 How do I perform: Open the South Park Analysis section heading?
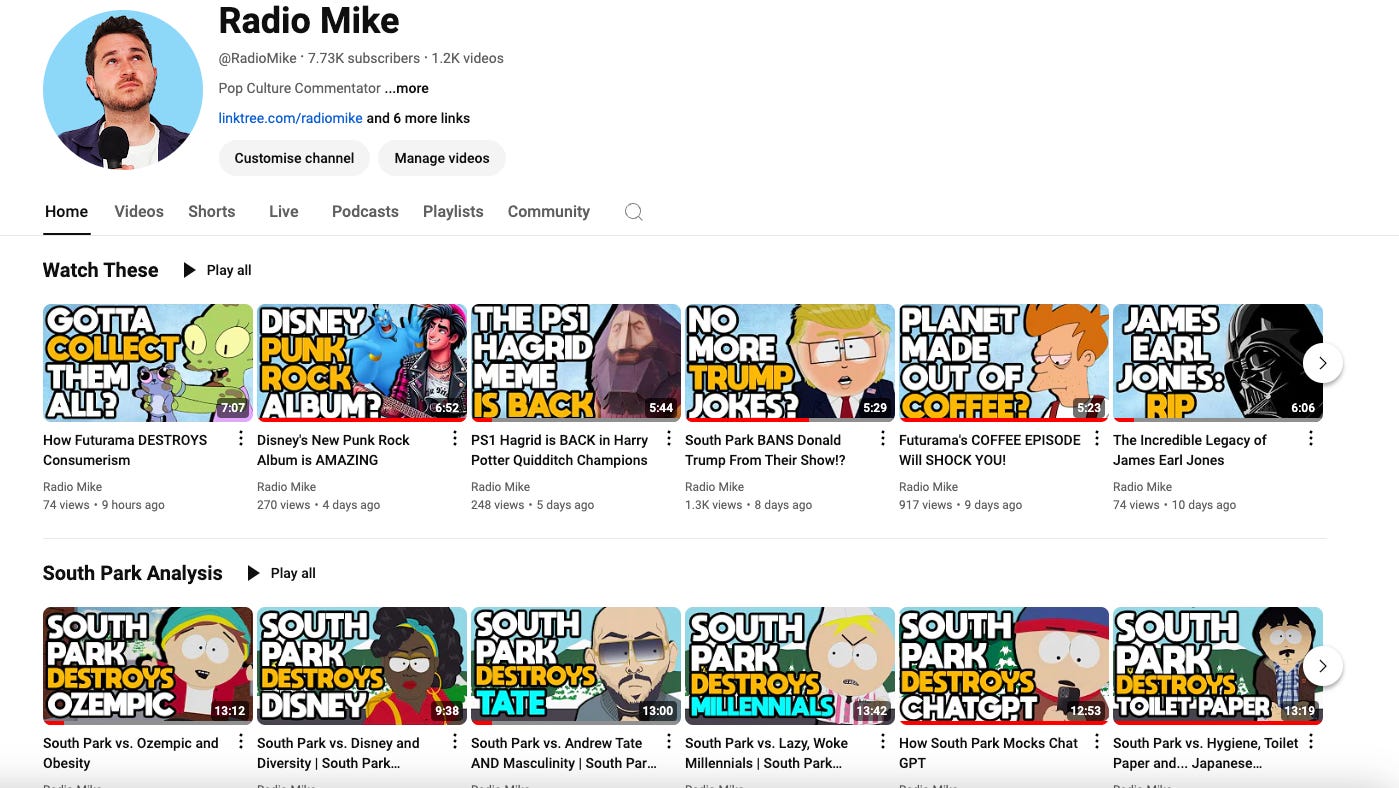coord(132,573)
